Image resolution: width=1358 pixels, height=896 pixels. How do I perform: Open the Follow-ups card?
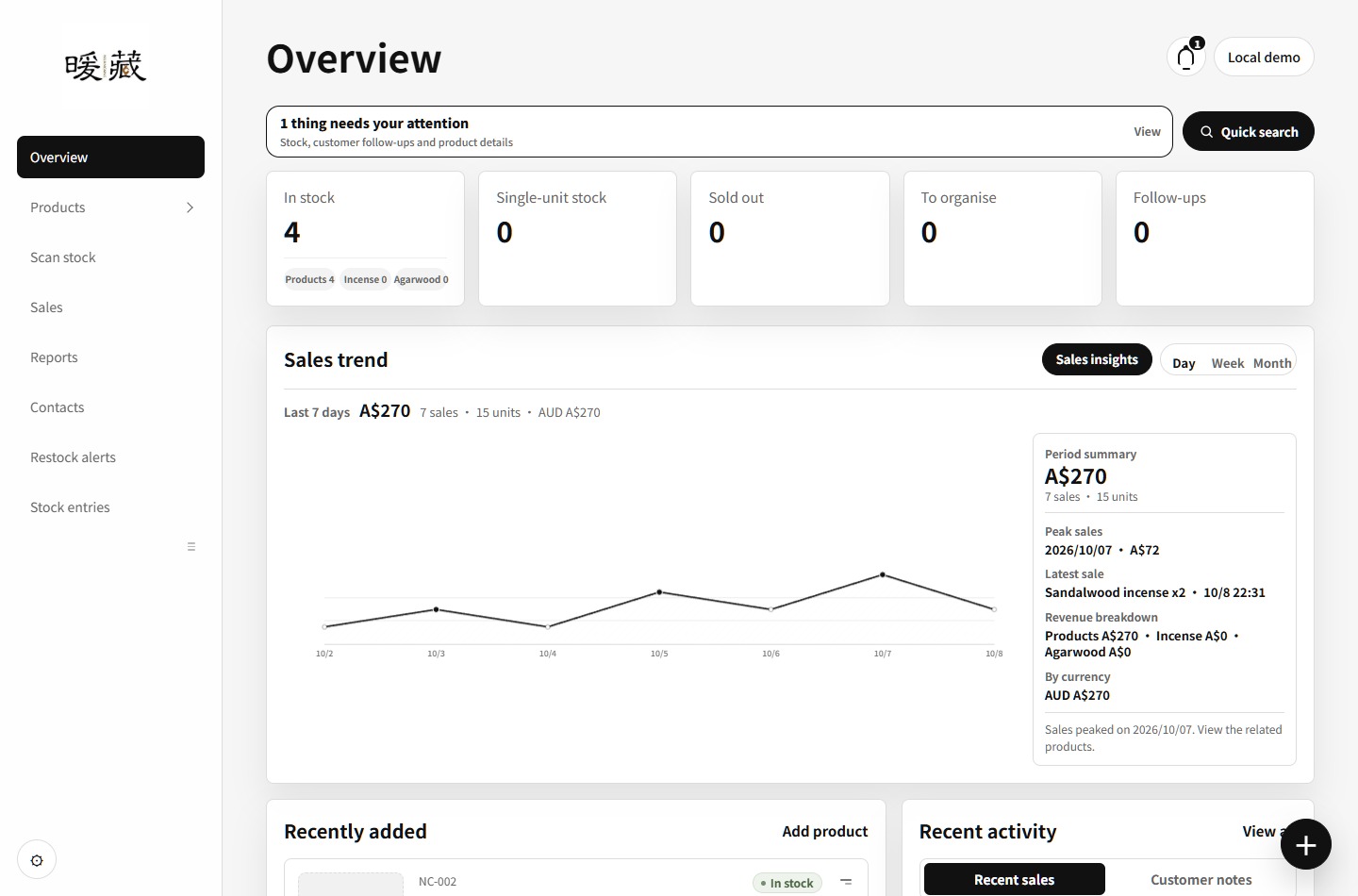click(1215, 238)
